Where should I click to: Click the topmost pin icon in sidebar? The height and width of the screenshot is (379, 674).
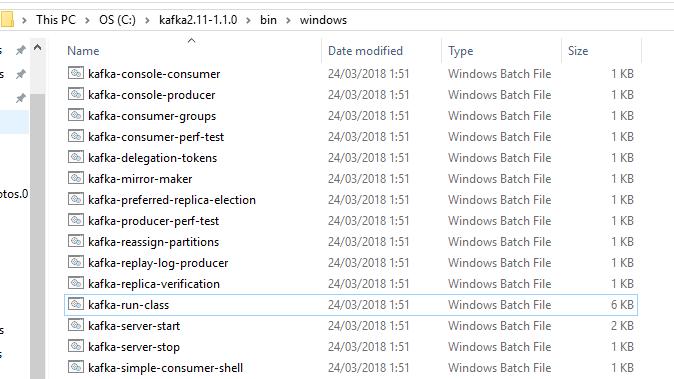tap(20, 50)
